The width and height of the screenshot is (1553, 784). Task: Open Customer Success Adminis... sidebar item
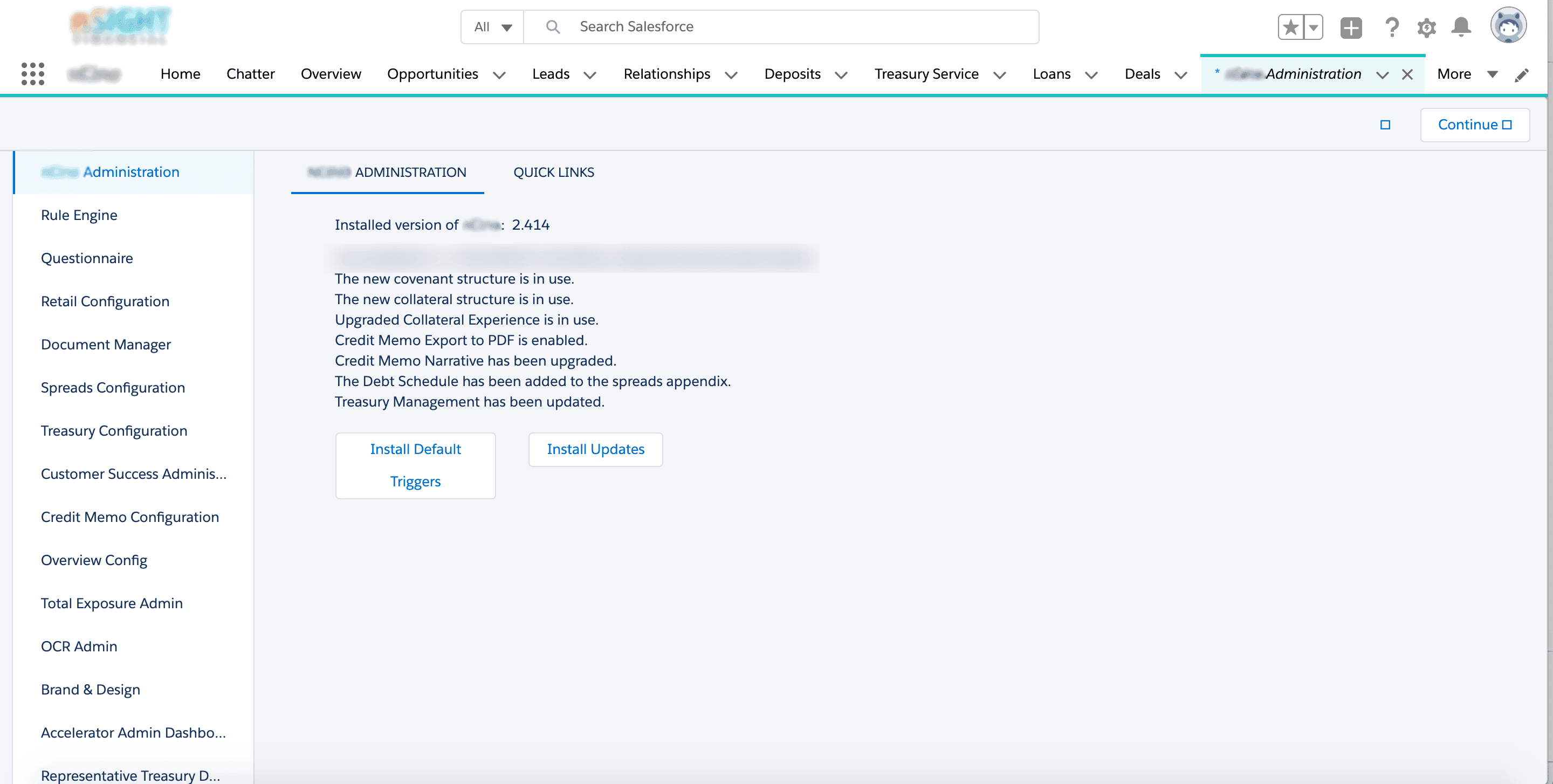coord(134,473)
